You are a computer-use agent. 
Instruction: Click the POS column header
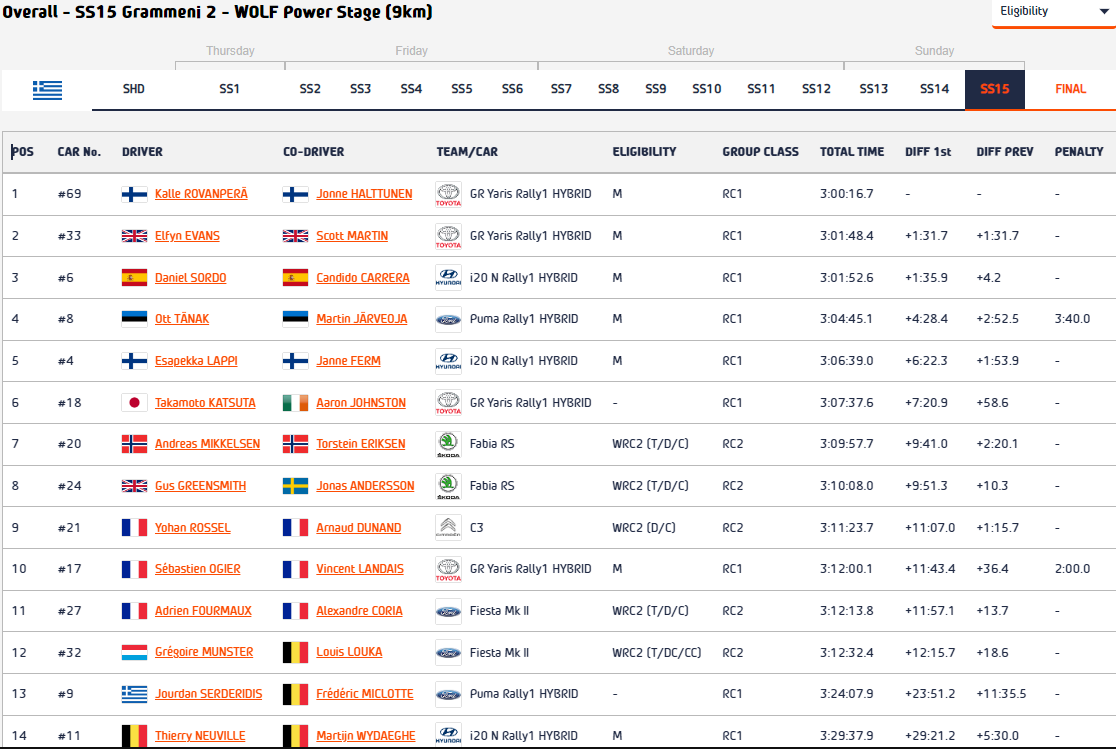(x=22, y=152)
